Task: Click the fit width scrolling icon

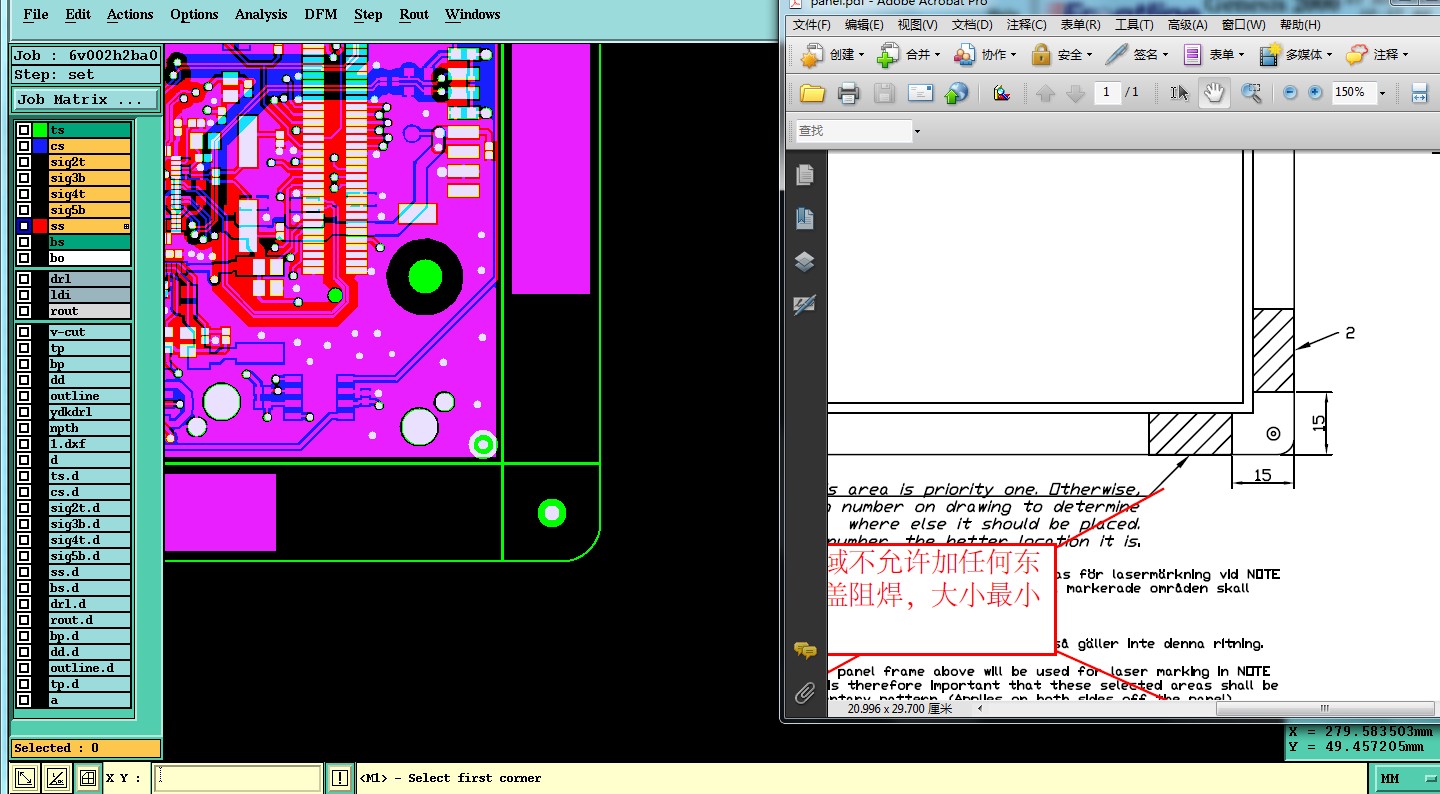Action: click(1419, 93)
